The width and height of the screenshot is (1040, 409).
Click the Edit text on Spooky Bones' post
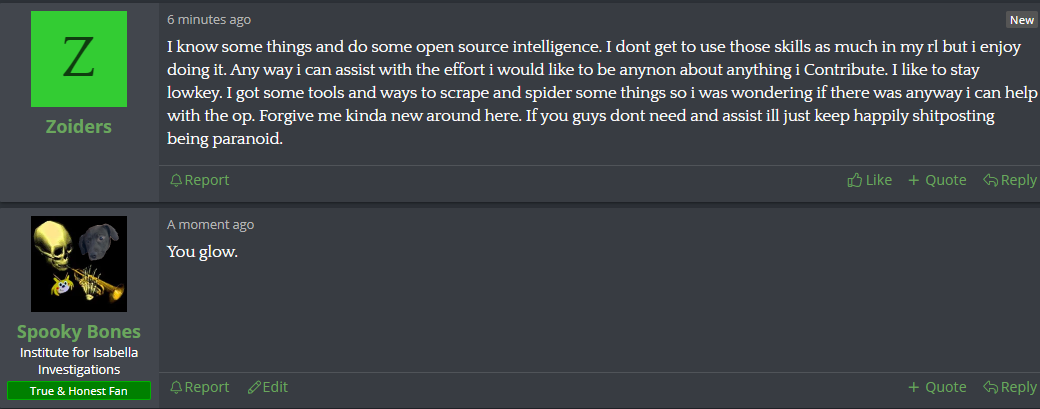tap(275, 387)
